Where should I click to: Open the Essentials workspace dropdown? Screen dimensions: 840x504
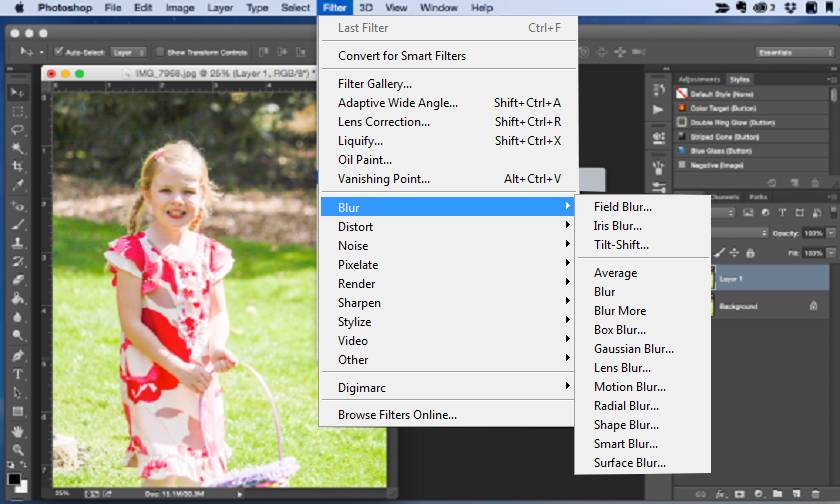(794, 52)
